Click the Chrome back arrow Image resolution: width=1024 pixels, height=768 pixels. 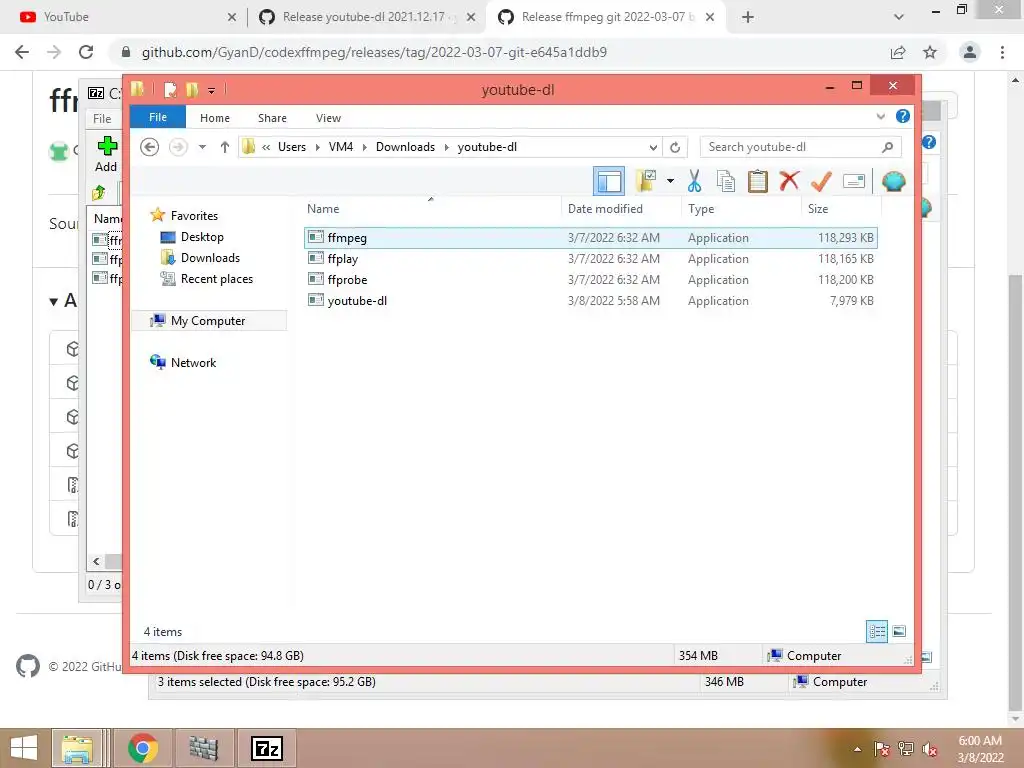[22, 52]
